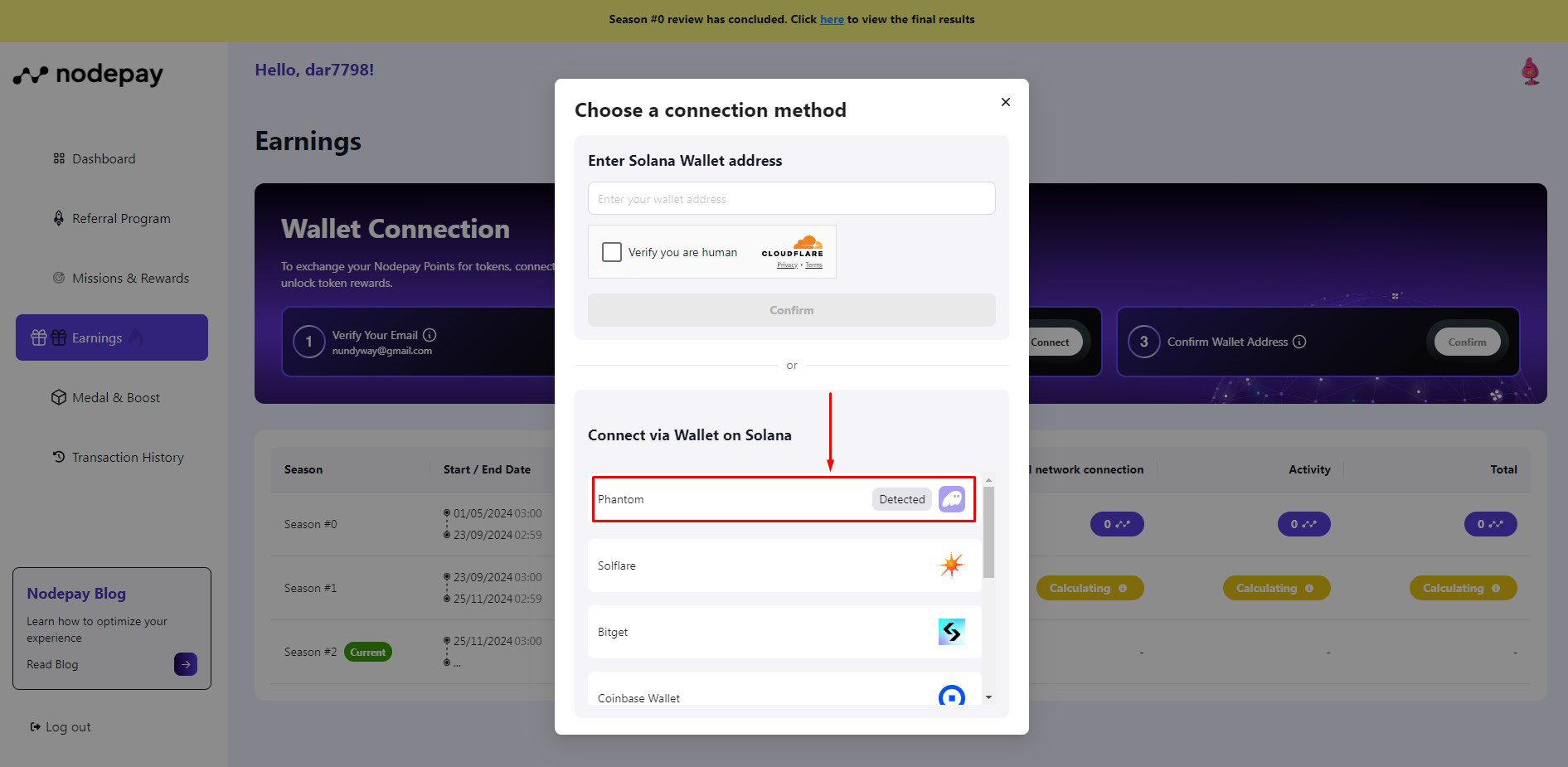Go to Missions & Rewards
This screenshot has height=767, width=1568.
[x=130, y=278]
